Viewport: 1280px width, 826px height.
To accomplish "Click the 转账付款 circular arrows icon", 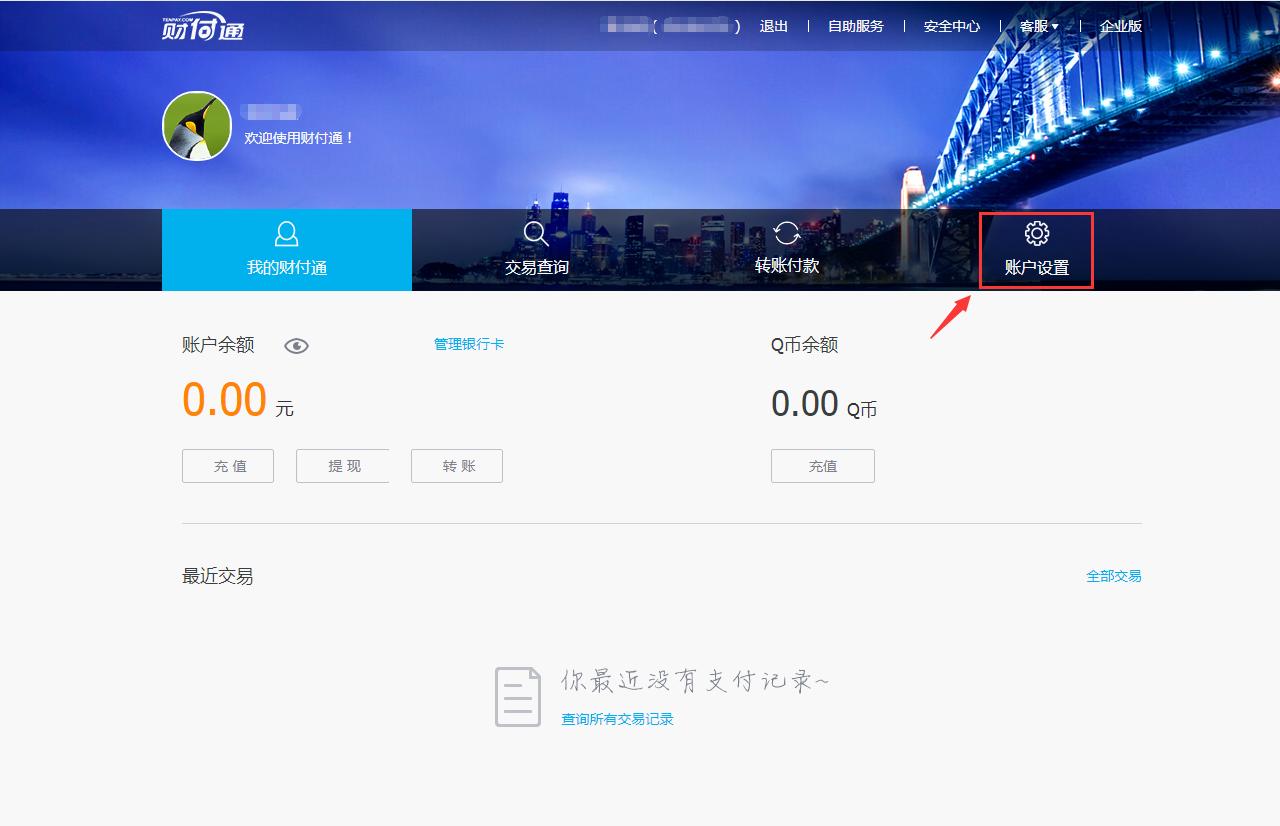I will [786, 233].
